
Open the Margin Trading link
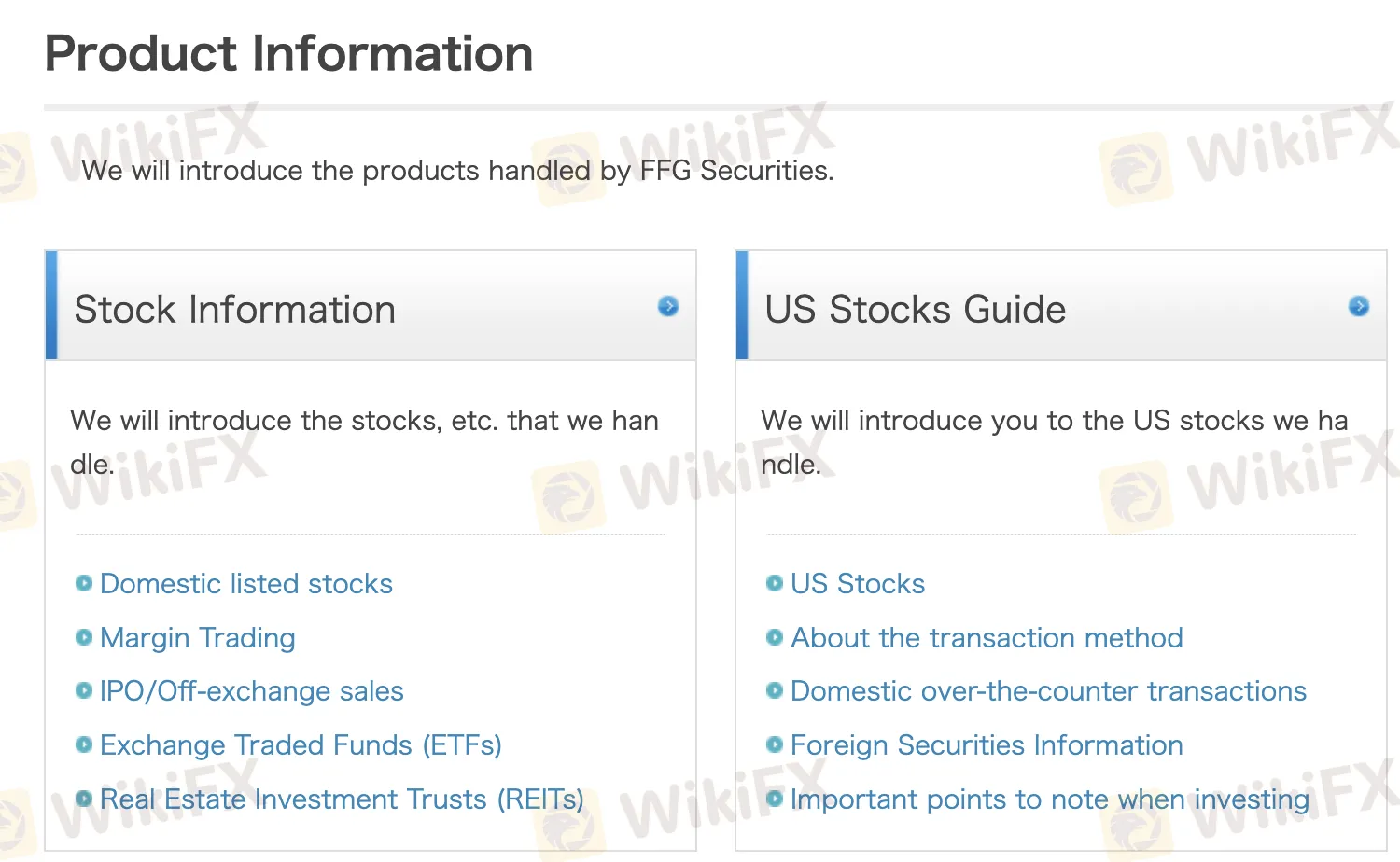[198, 638]
